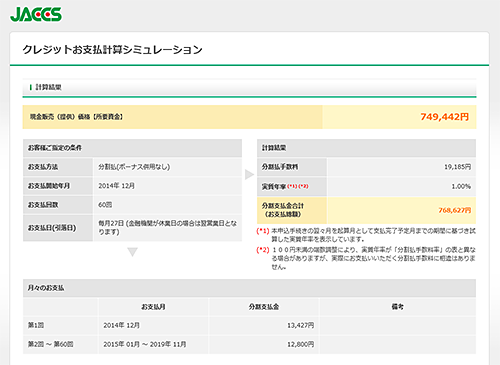Image resolution: width=500 pixels, height=365 pixels.
Task: Click the 実質年率 label
Action: point(274,186)
